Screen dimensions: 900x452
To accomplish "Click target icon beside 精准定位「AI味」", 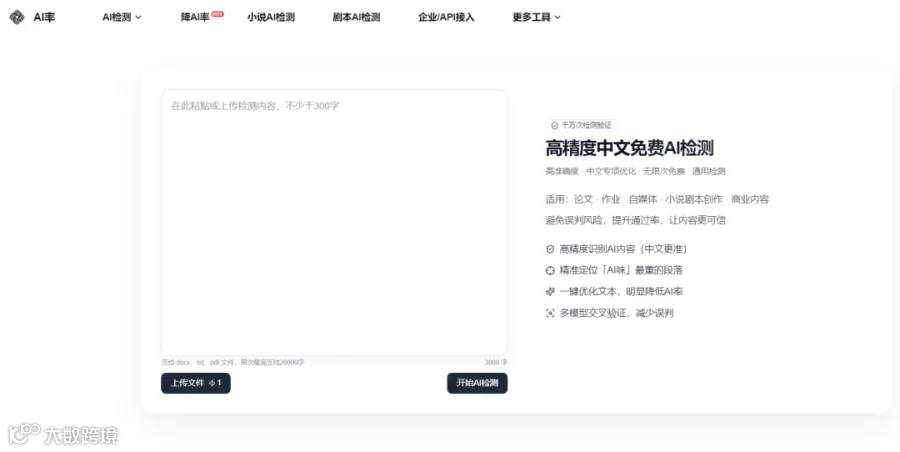I will [550, 271].
